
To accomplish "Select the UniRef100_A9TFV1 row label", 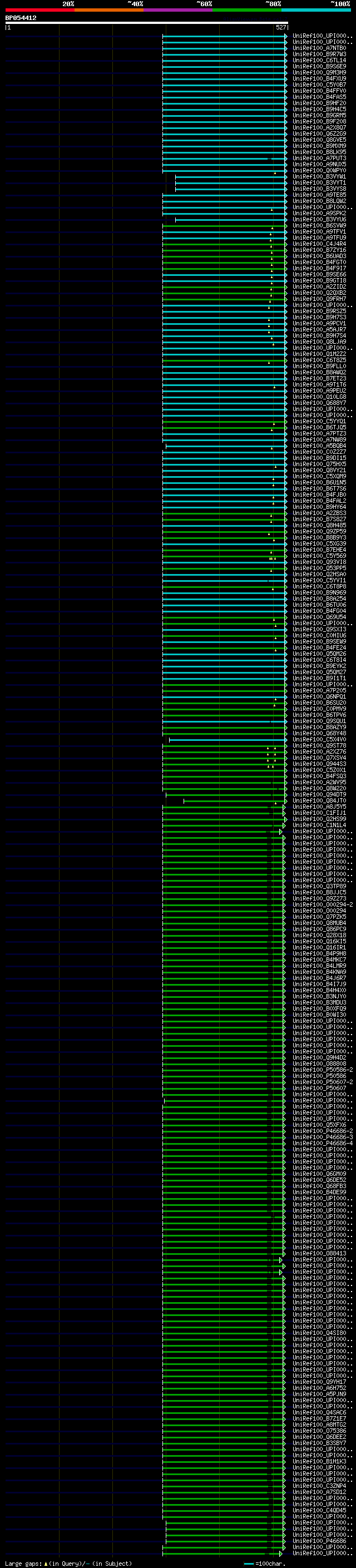I will 319,231.
